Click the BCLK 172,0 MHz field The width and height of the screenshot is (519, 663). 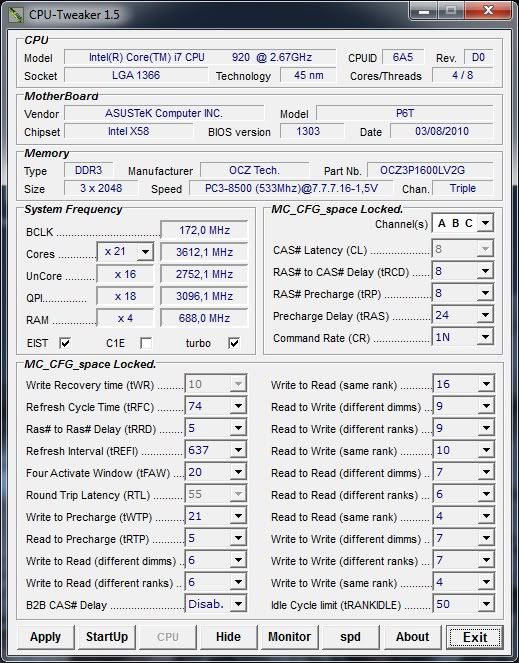[204, 230]
